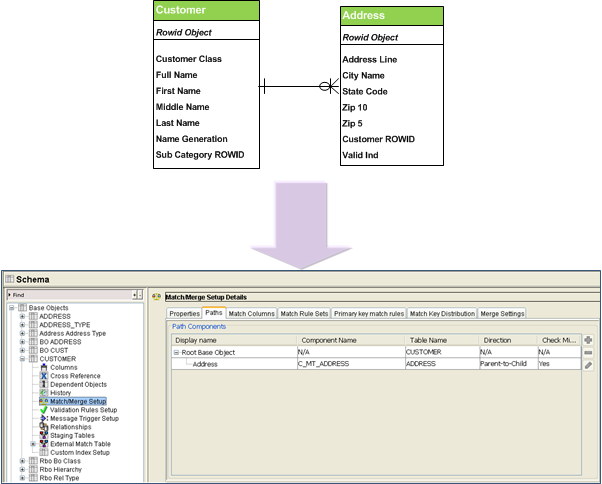Click the Component Name column header
This screenshot has width=602, height=484.
point(351,340)
